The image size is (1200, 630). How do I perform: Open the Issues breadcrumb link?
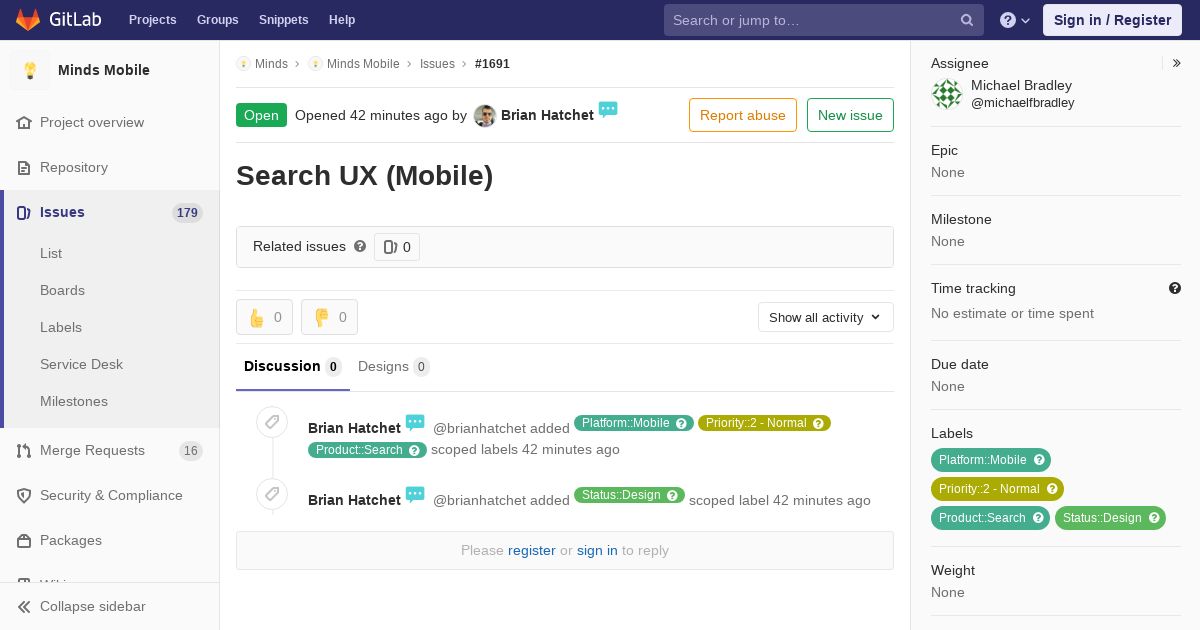click(437, 63)
